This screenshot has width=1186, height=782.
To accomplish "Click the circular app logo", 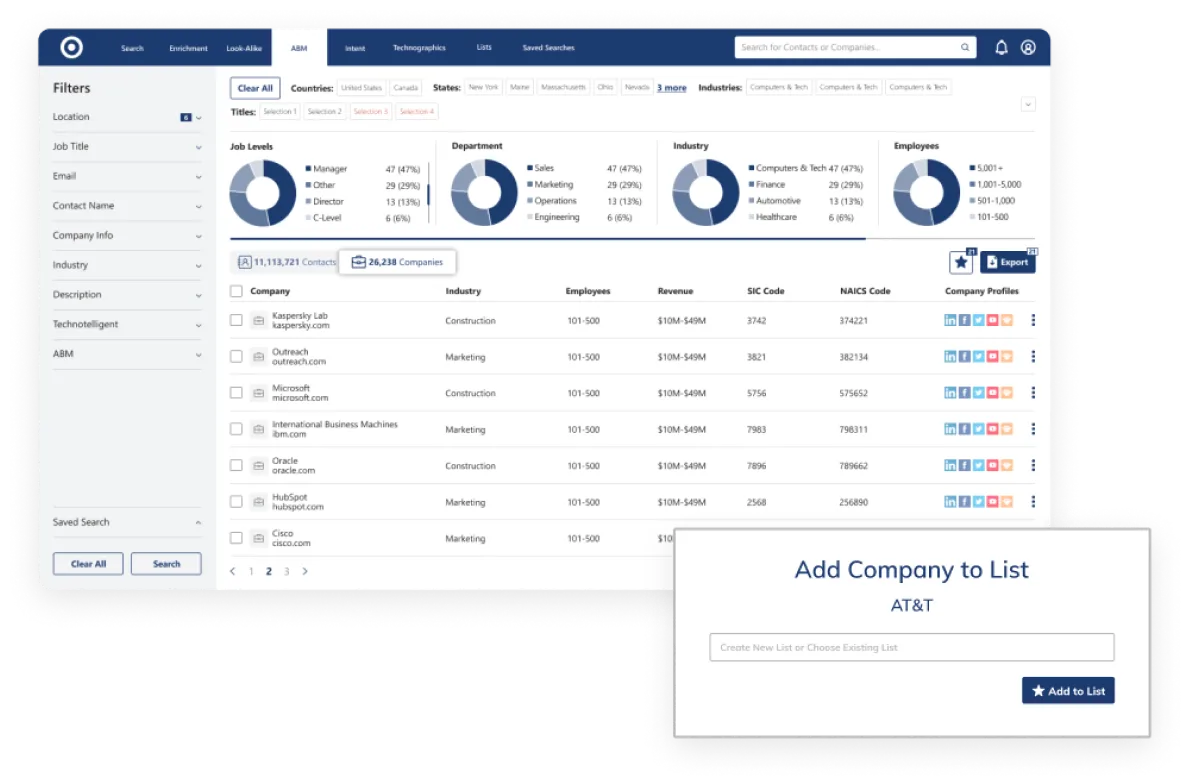I will coord(71,48).
